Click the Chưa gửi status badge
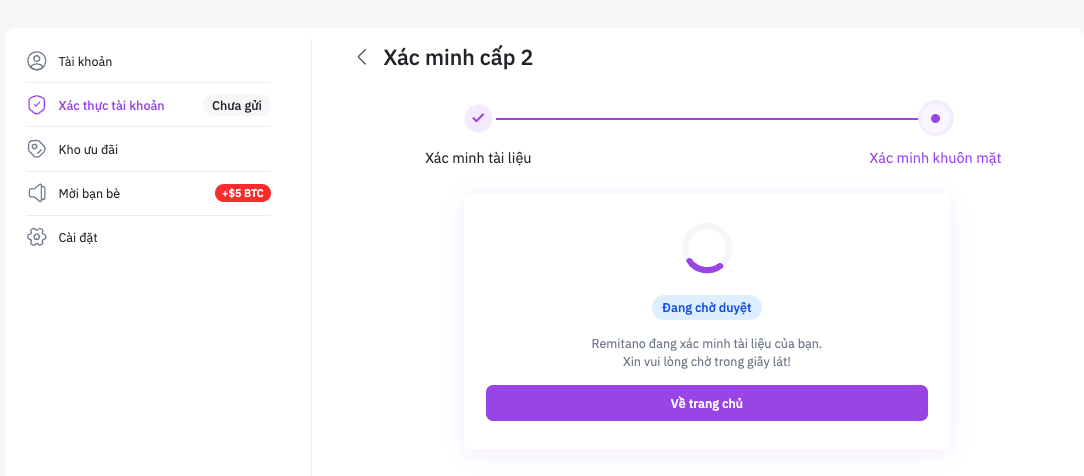Screen dimensions: 1084x476 (237, 105)
